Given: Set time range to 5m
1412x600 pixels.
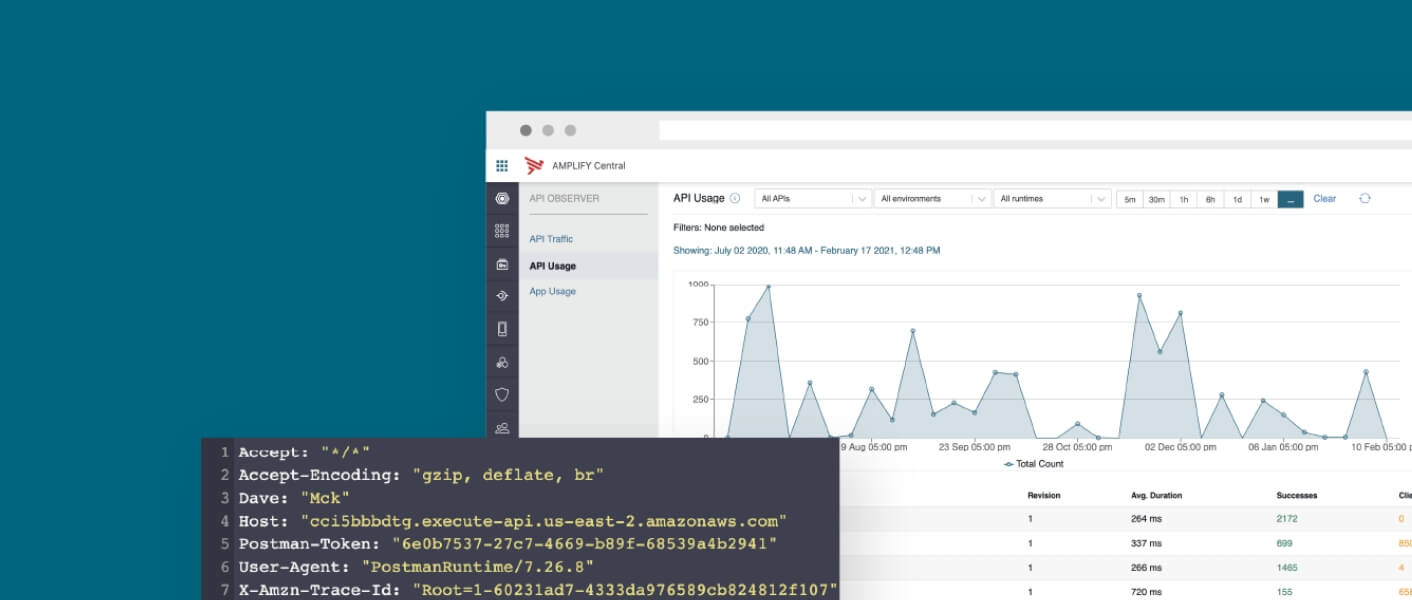Looking at the screenshot, I should point(1130,199).
